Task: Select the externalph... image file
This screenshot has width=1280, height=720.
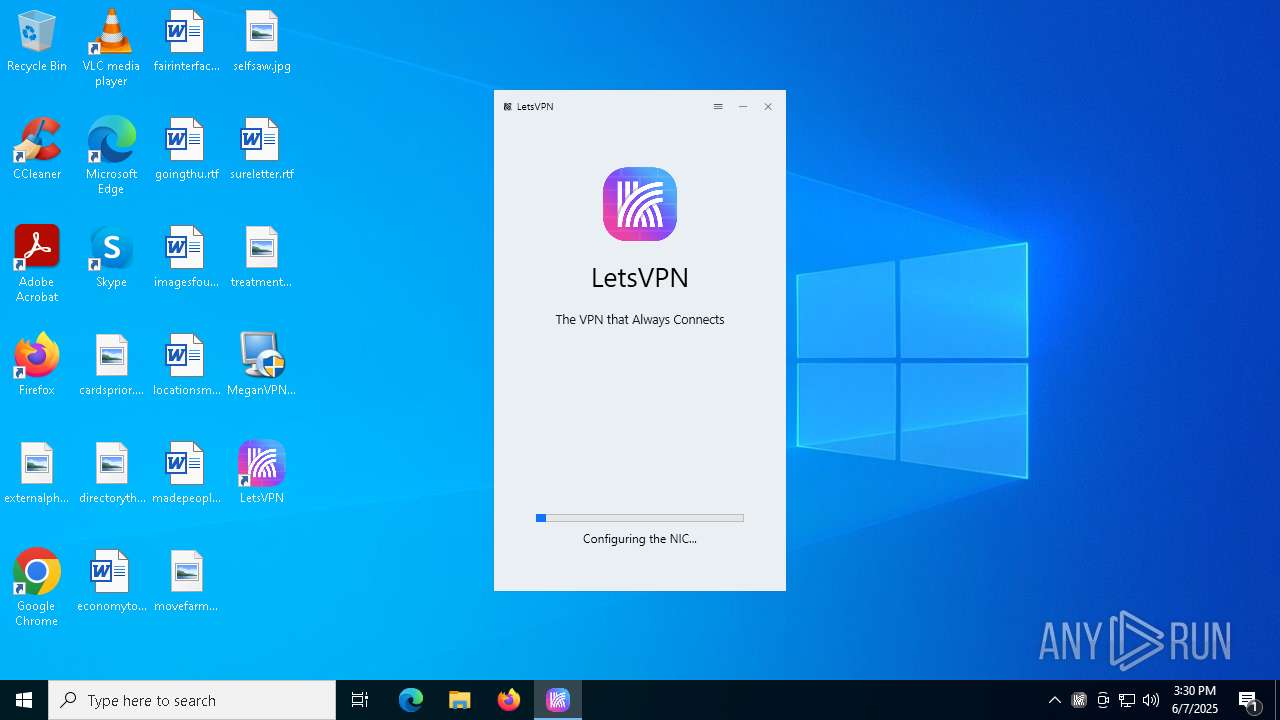Action: [37, 474]
